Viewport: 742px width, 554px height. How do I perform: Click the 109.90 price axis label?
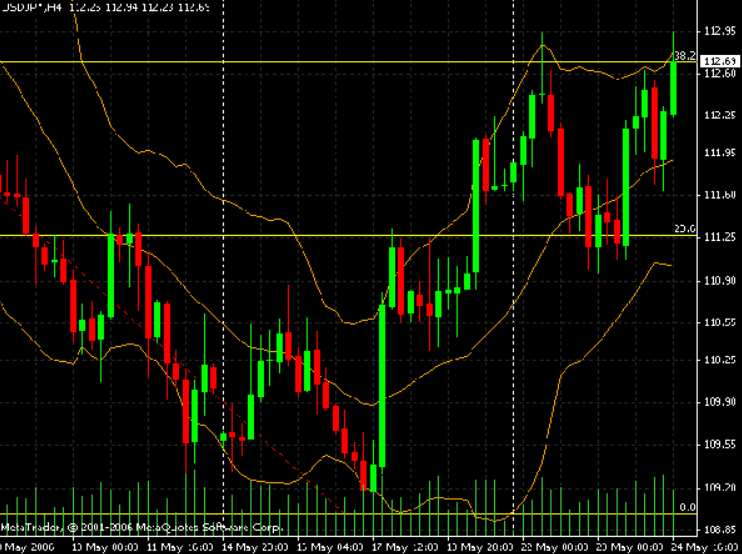(720, 402)
